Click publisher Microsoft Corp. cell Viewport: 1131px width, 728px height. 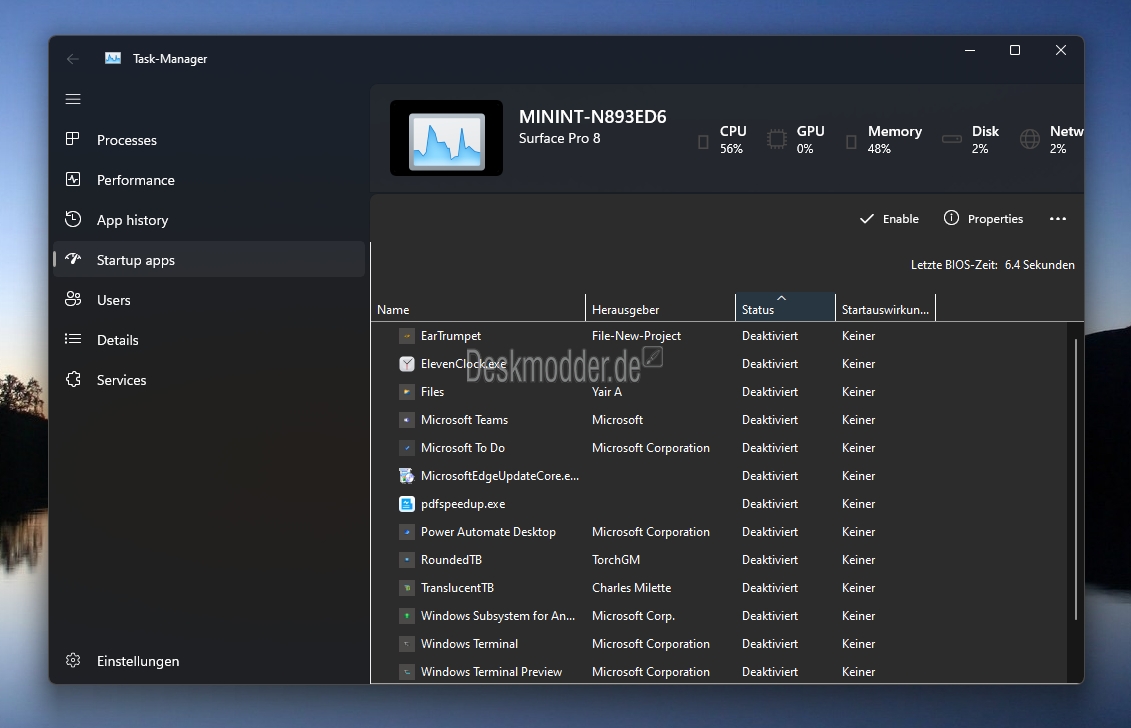[x=633, y=615]
